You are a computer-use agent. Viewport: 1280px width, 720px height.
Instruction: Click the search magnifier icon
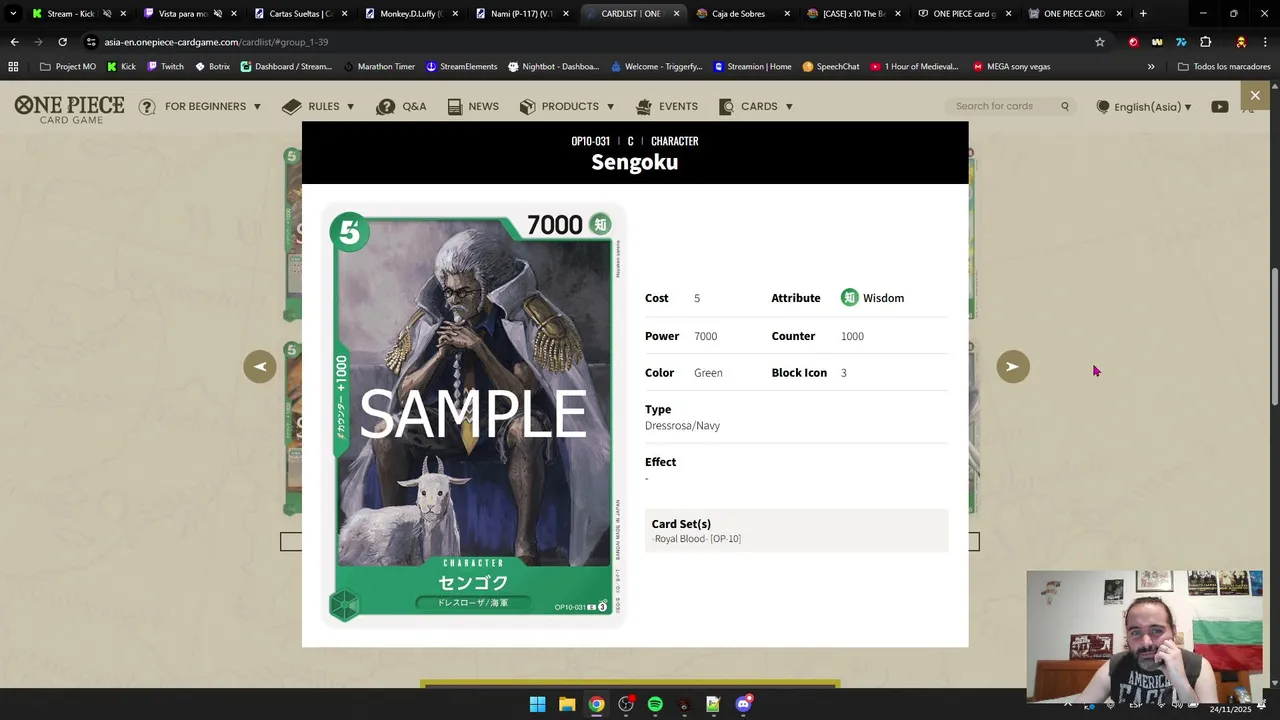click(x=1065, y=106)
